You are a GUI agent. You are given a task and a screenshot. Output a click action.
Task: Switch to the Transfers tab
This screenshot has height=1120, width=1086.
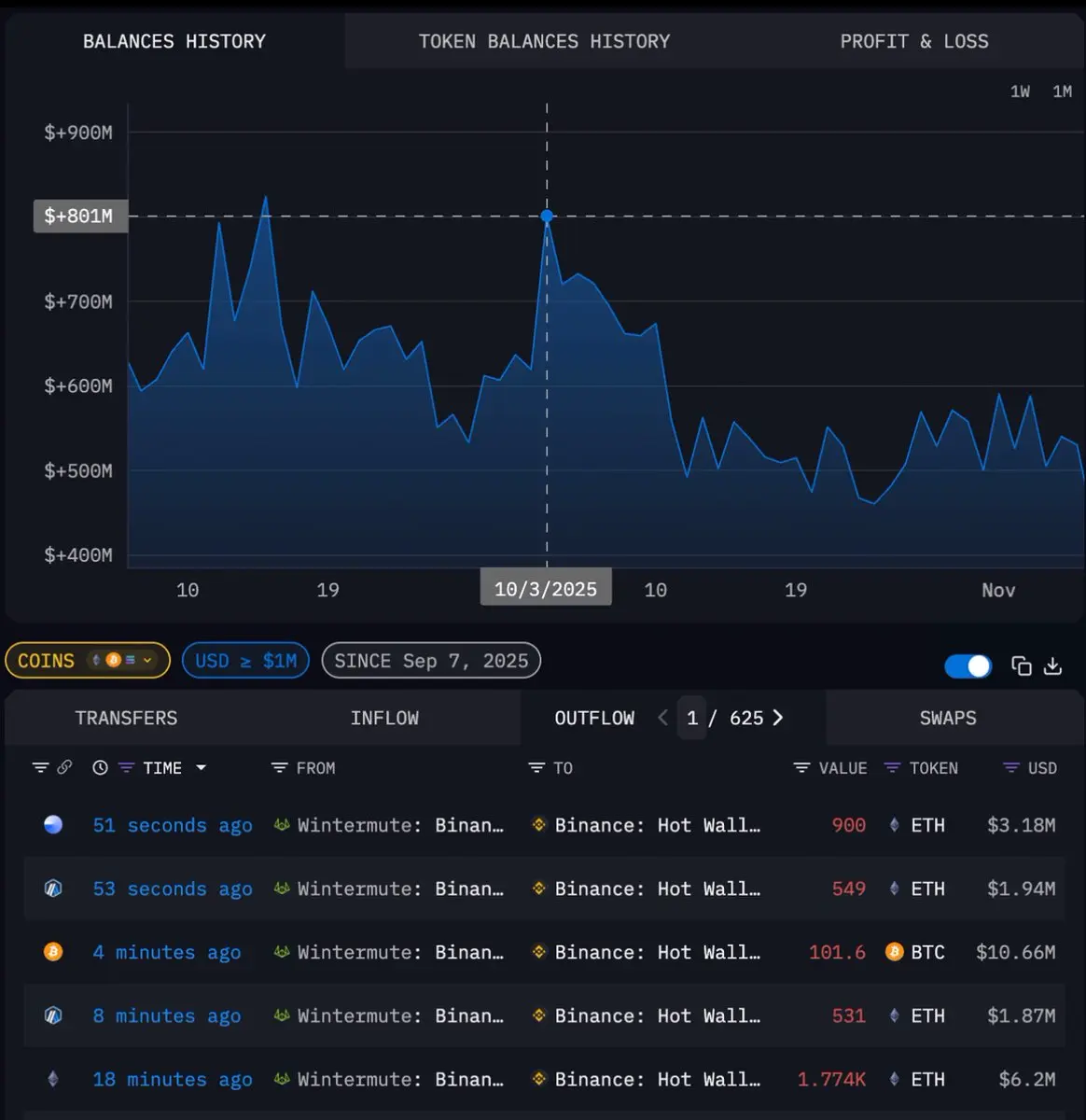126,718
